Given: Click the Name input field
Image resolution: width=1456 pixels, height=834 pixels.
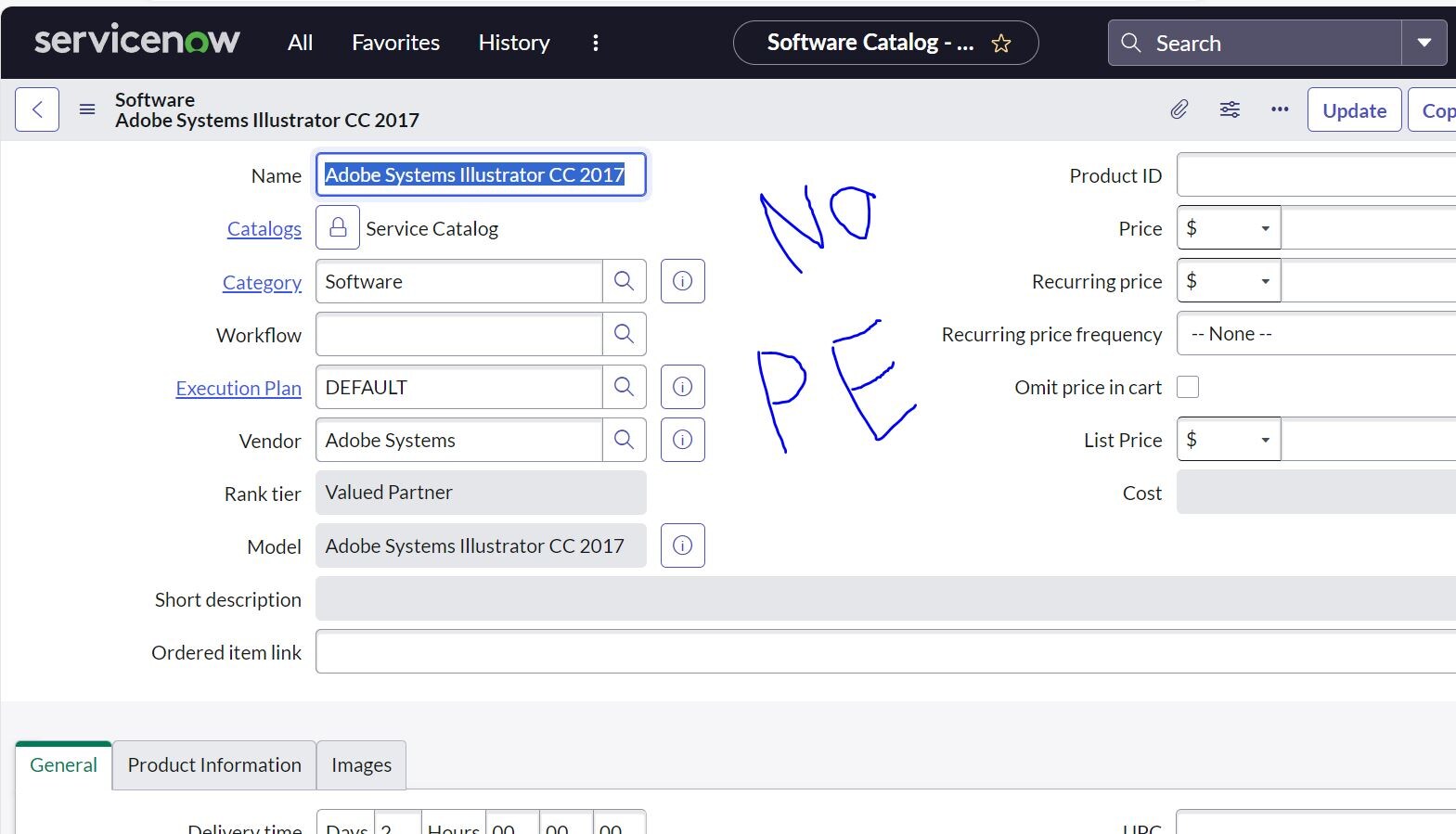Looking at the screenshot, I should [481, 174].
